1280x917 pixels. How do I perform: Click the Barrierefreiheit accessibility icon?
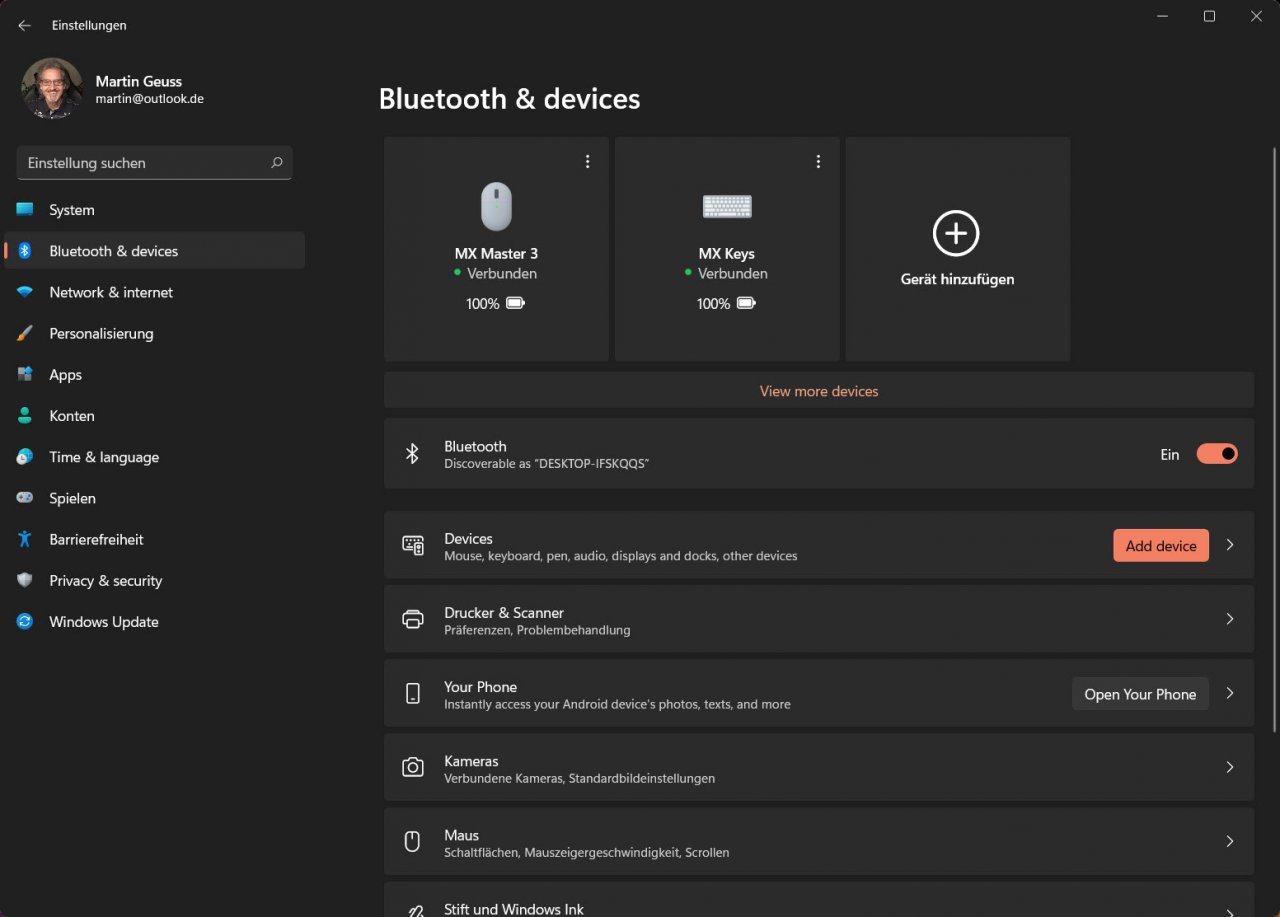coord(25,539)
